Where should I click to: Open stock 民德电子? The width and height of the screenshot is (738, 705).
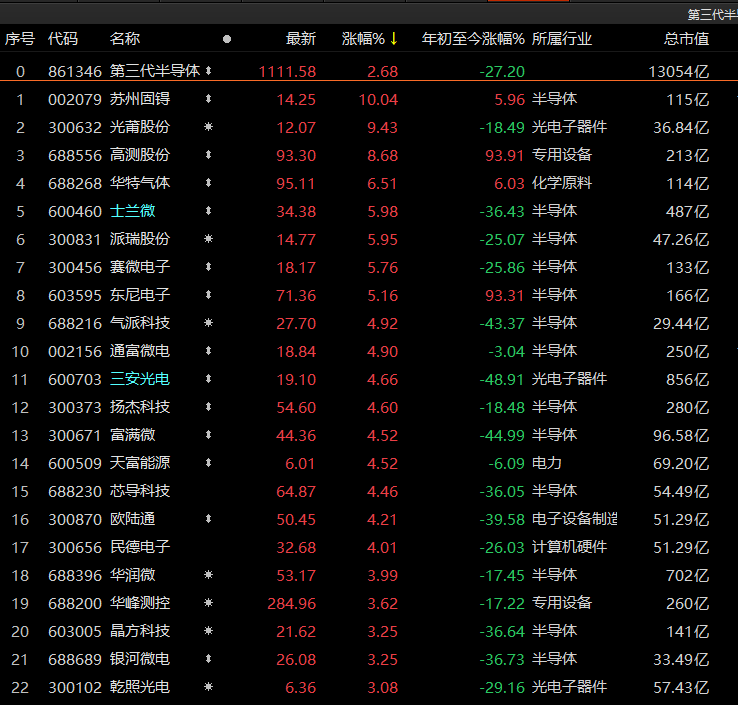[x=140, y=547]
